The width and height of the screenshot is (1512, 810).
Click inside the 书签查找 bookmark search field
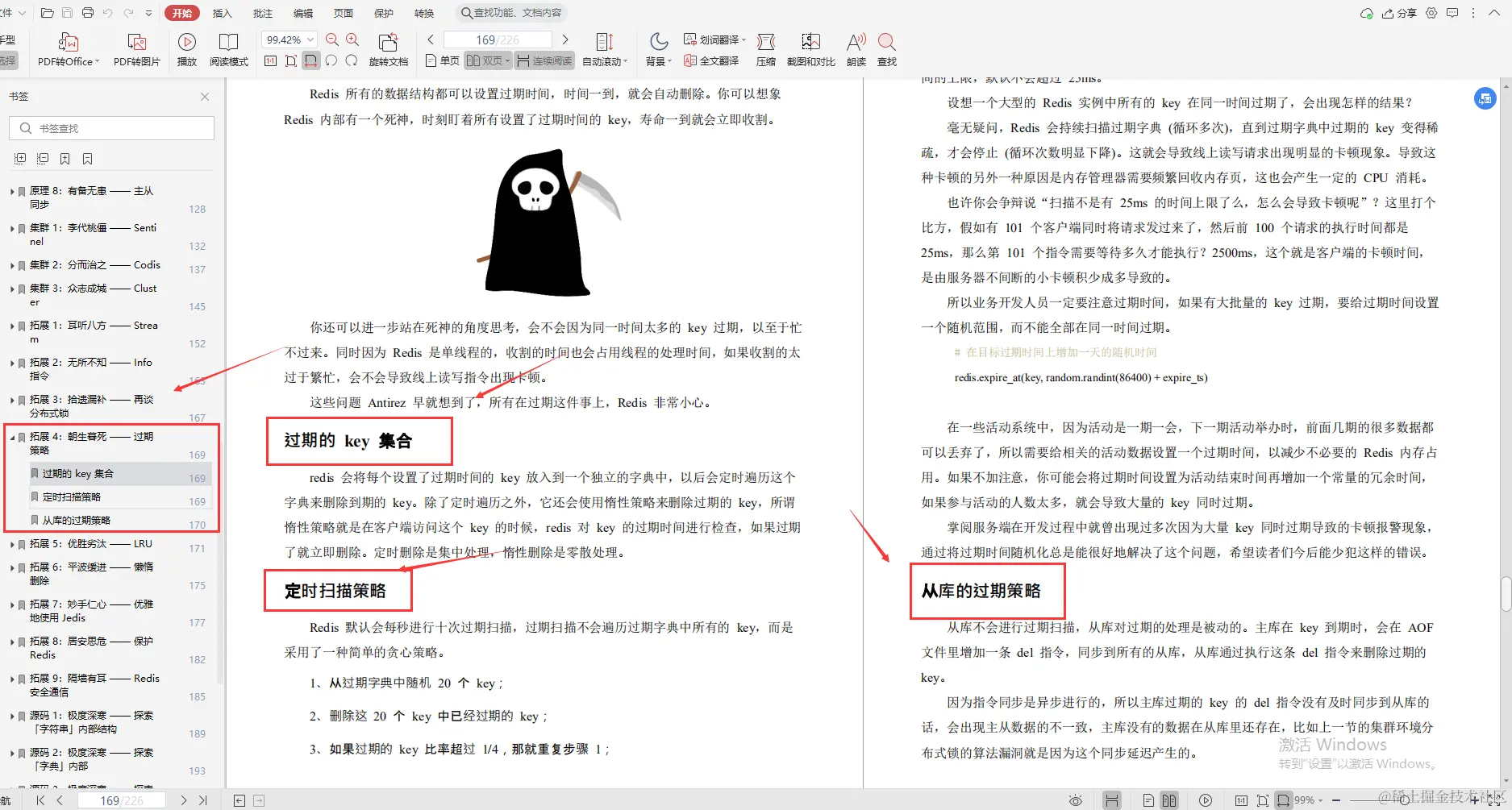[110, 127]
